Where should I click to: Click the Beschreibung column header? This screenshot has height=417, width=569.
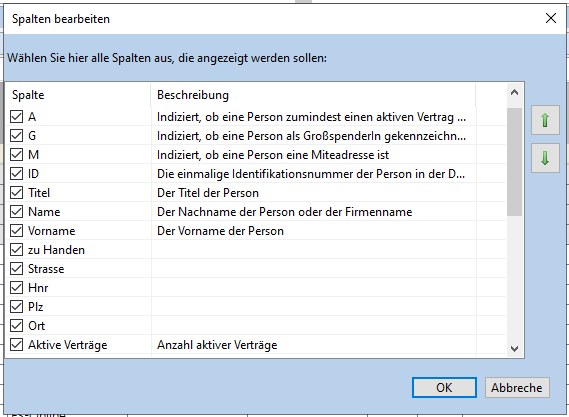[x=313, y=95]
